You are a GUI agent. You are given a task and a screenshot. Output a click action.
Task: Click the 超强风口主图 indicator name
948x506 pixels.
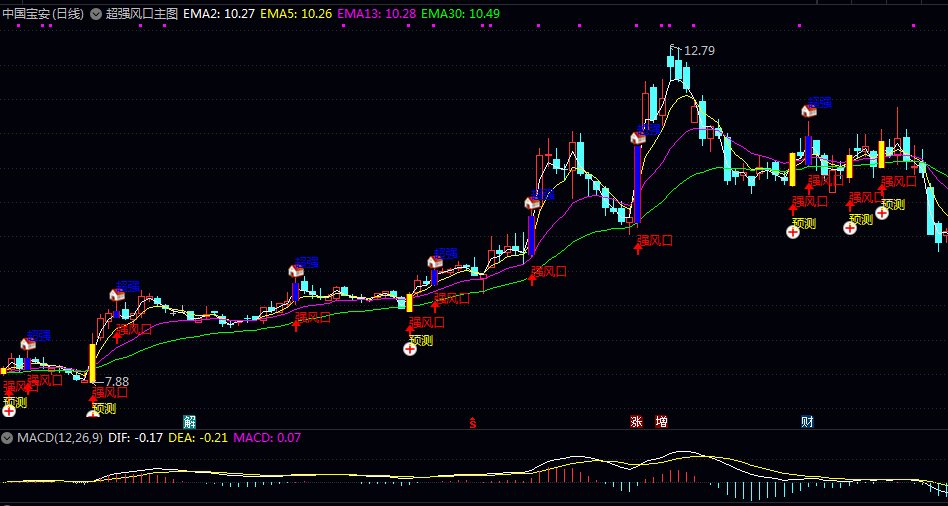tap(142, 14)
